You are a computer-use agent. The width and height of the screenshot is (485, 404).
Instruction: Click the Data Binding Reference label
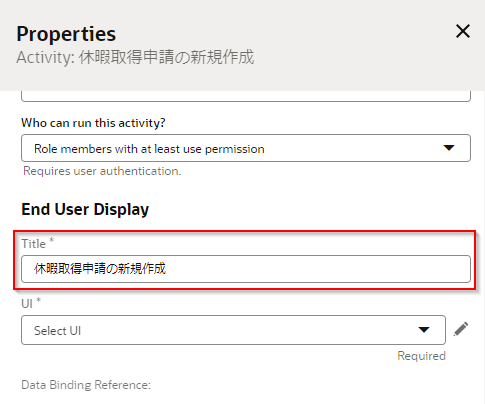click(x=86, y=385)
